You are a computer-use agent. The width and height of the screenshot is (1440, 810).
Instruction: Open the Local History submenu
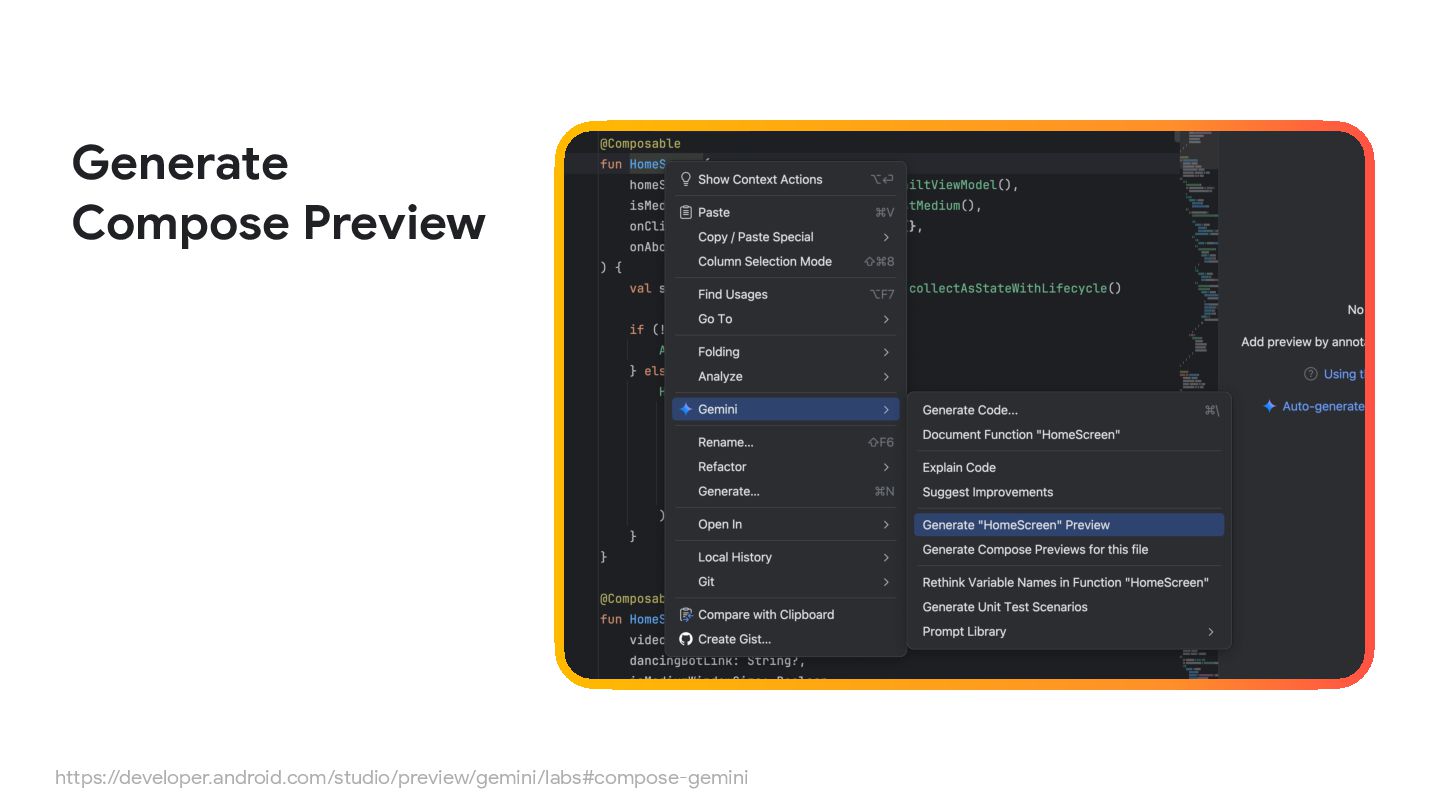(786, 557)
